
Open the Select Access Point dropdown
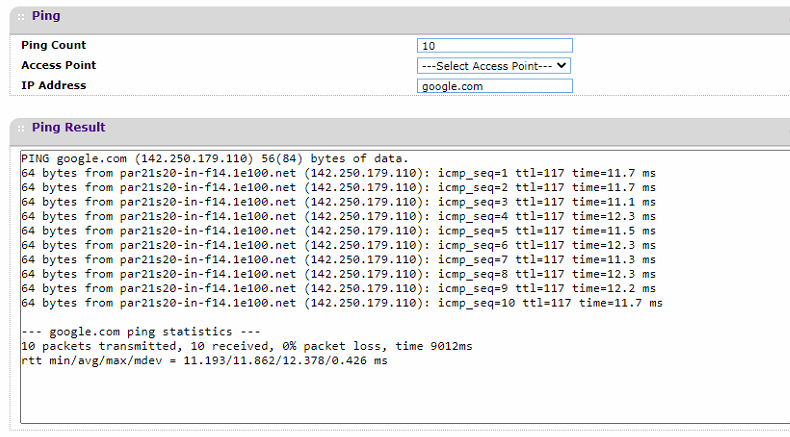494,66
